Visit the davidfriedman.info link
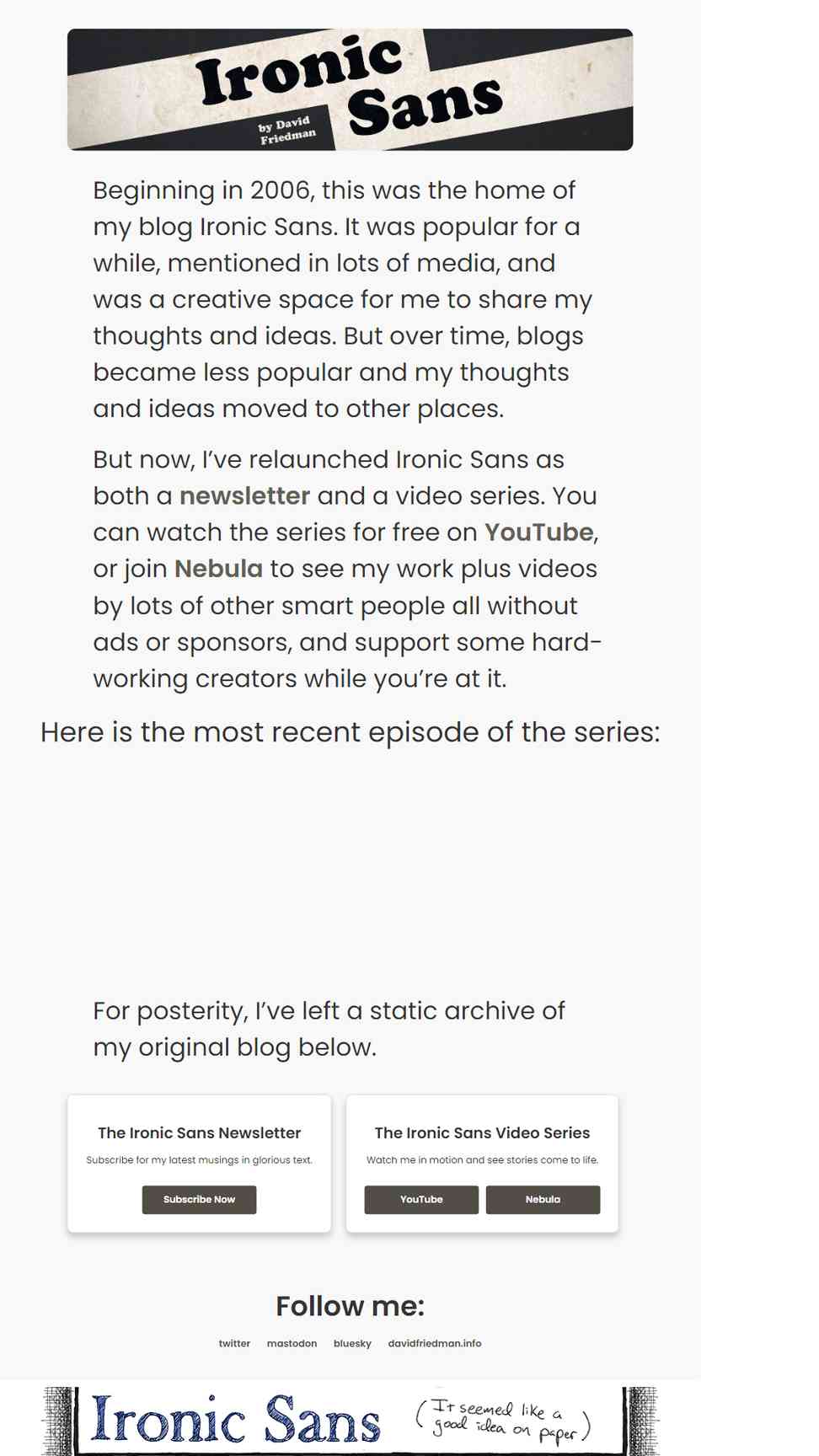Viewport: 819px width, 1456px height. (435, 1343)
